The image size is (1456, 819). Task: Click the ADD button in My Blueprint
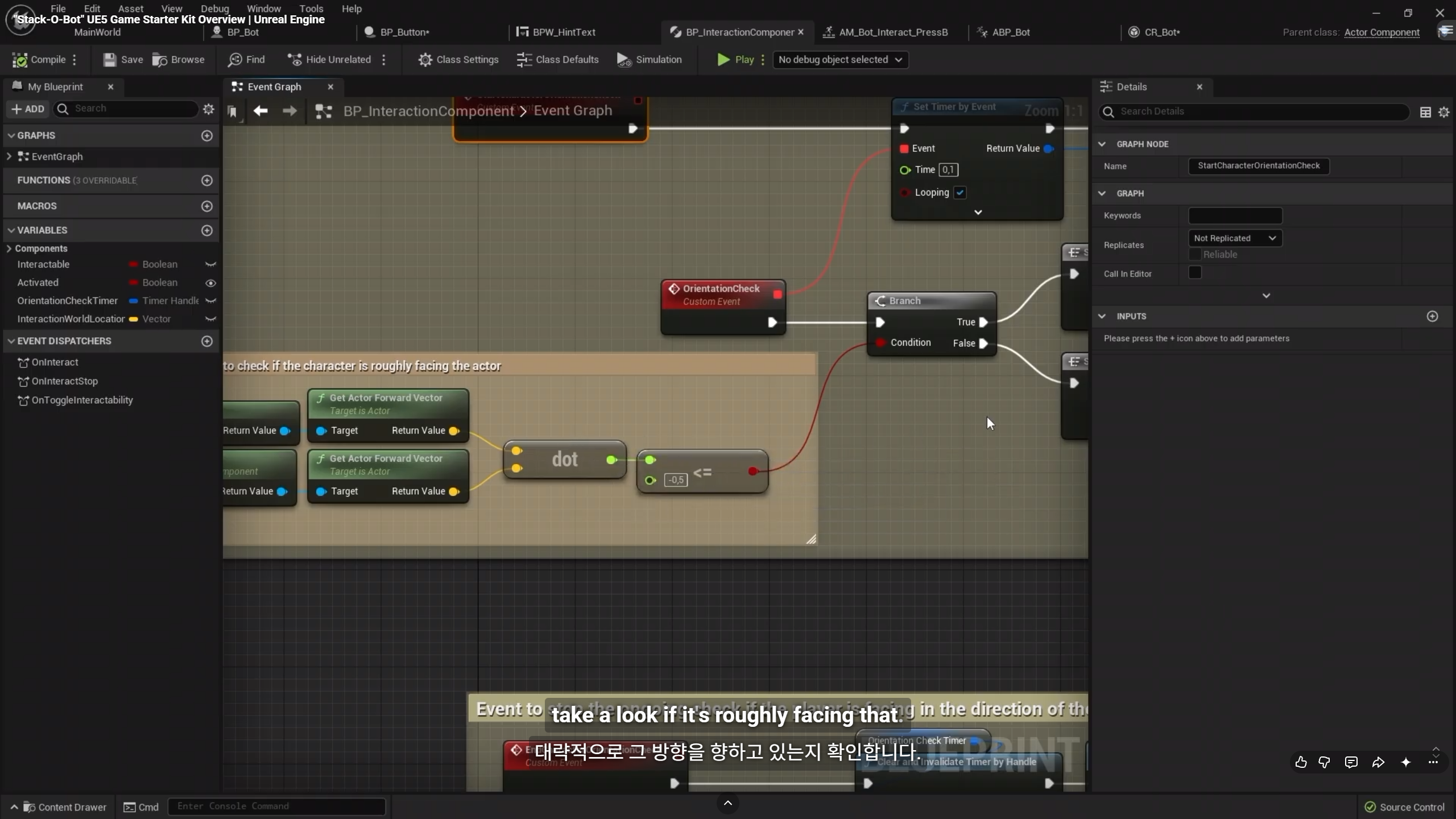(27, 109)
